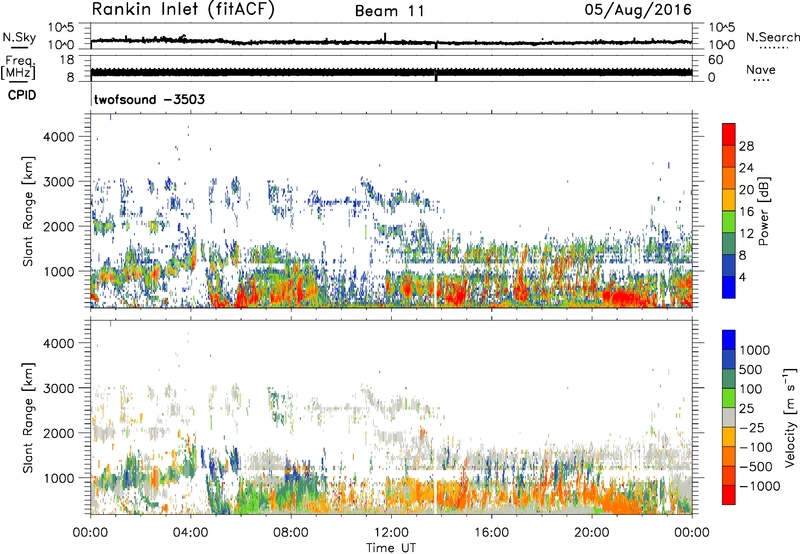Click the 3000 tick on velocity panel
The width and height of the screenshot is (800, 554).
click(x=58, y=388)
